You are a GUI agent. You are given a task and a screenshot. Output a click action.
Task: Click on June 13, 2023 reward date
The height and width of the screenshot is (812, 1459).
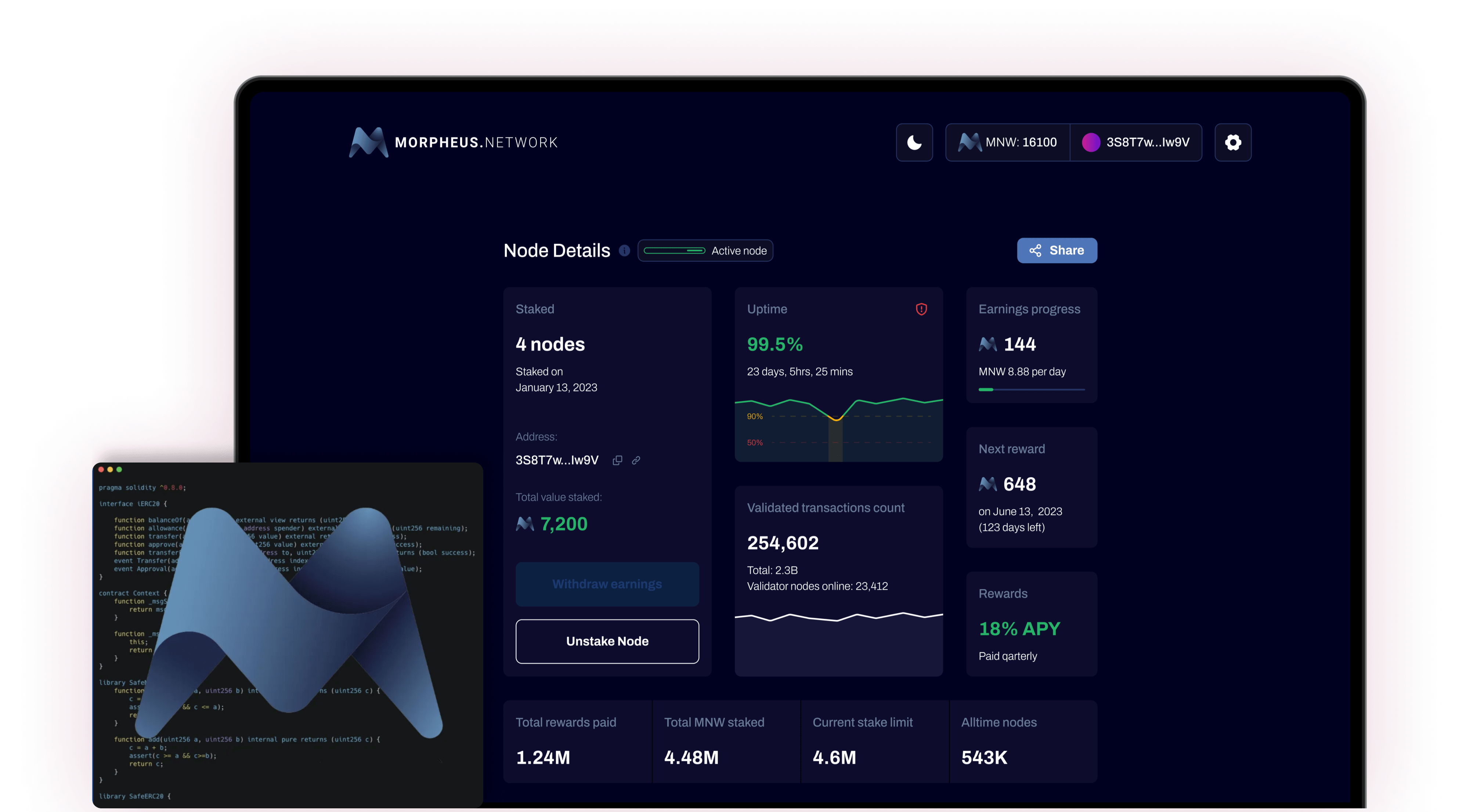tap(1021, 511)
